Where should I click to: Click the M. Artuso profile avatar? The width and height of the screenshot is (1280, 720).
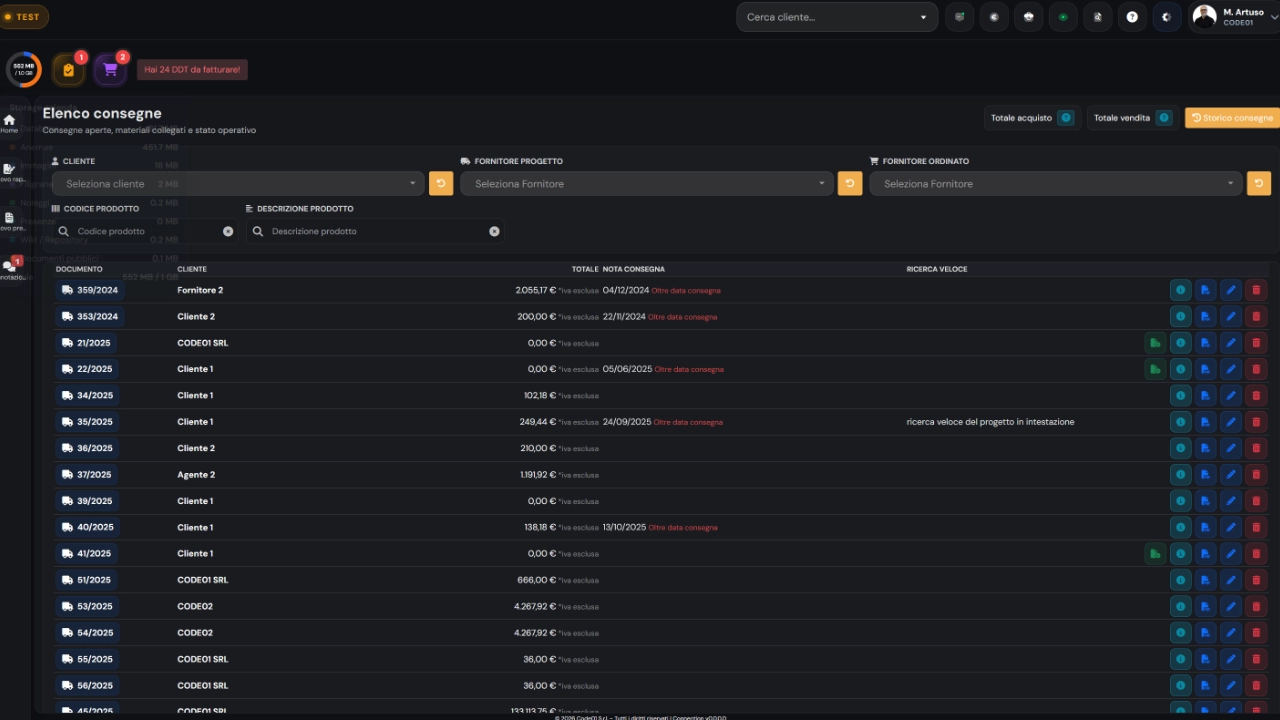[1205, 16]
